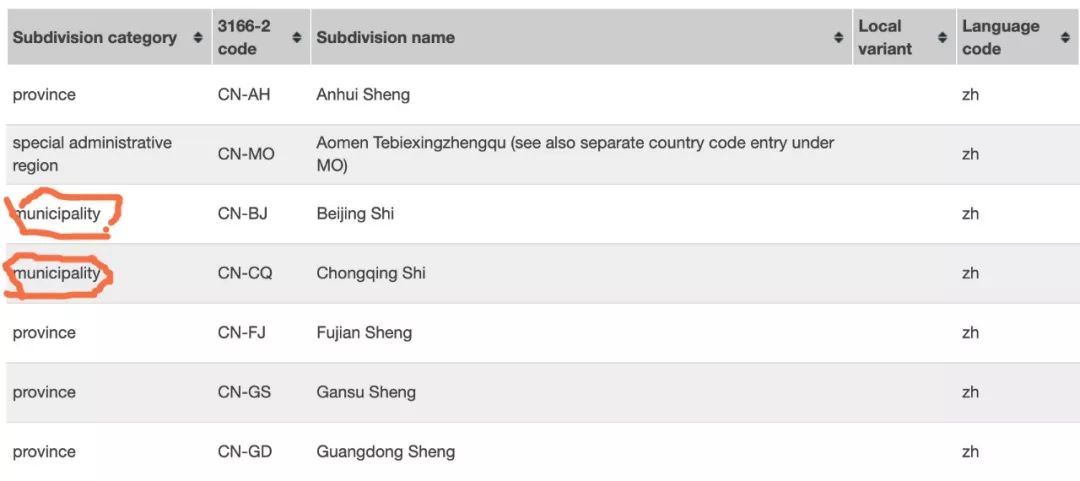1080x481 pixels.
Task: Select the Subdivision name header text
Action: click(x=385, y=37)
